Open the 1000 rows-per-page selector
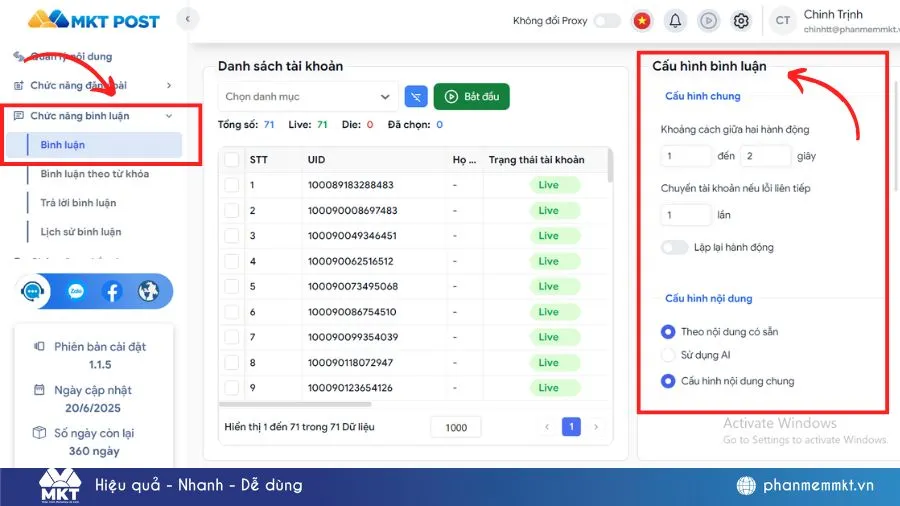The height and width of the screenshot is (506, 900). coord(456,427)
